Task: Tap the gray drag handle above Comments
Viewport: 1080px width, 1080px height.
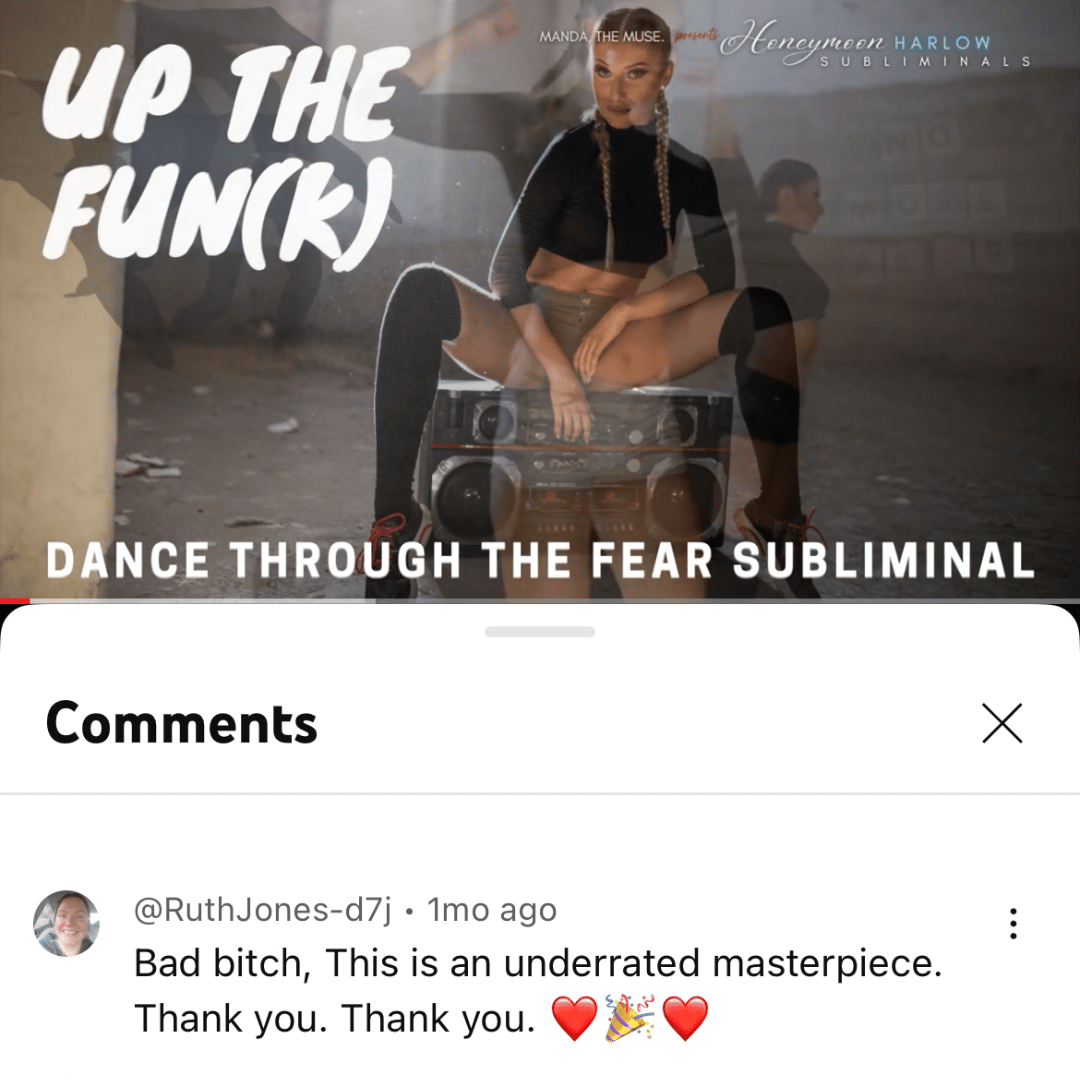Action: click(540, 632)
